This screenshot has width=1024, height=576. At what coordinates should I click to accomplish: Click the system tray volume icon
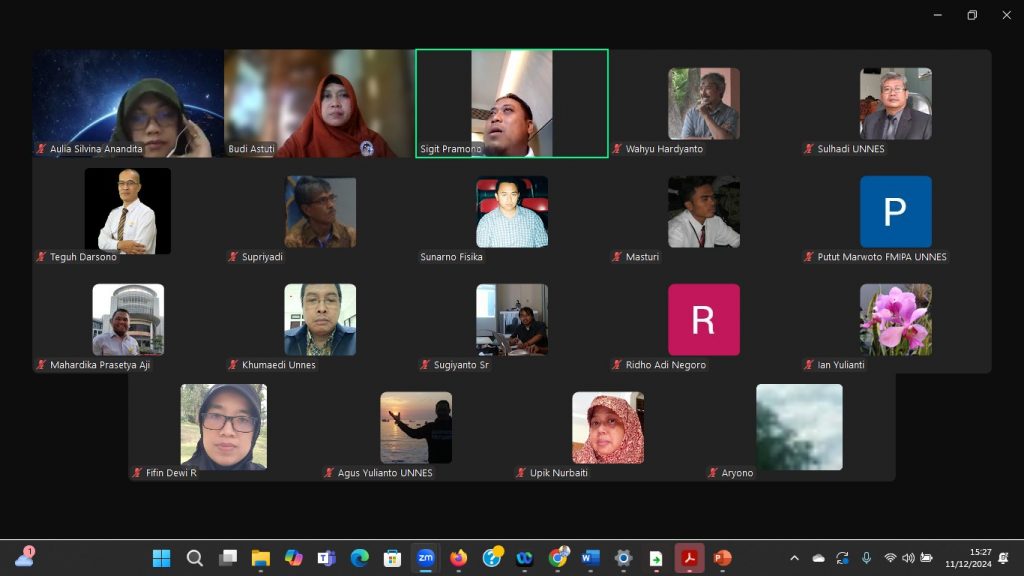[908, 558]
